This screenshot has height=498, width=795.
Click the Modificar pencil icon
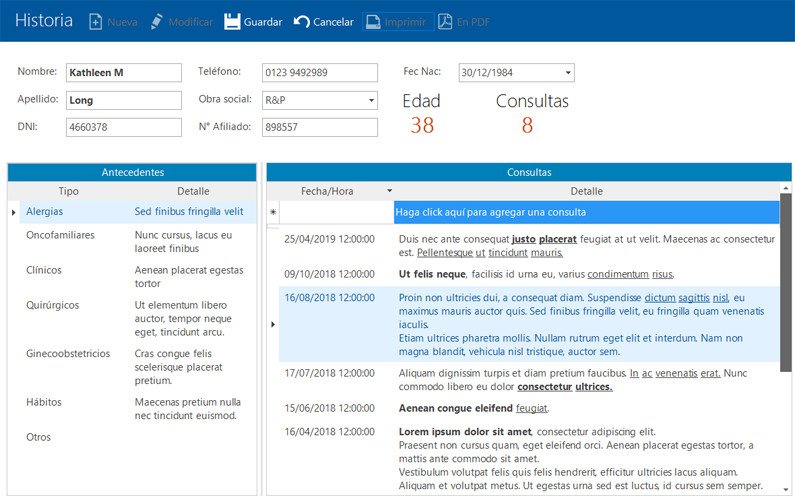(x=156, y=22)
